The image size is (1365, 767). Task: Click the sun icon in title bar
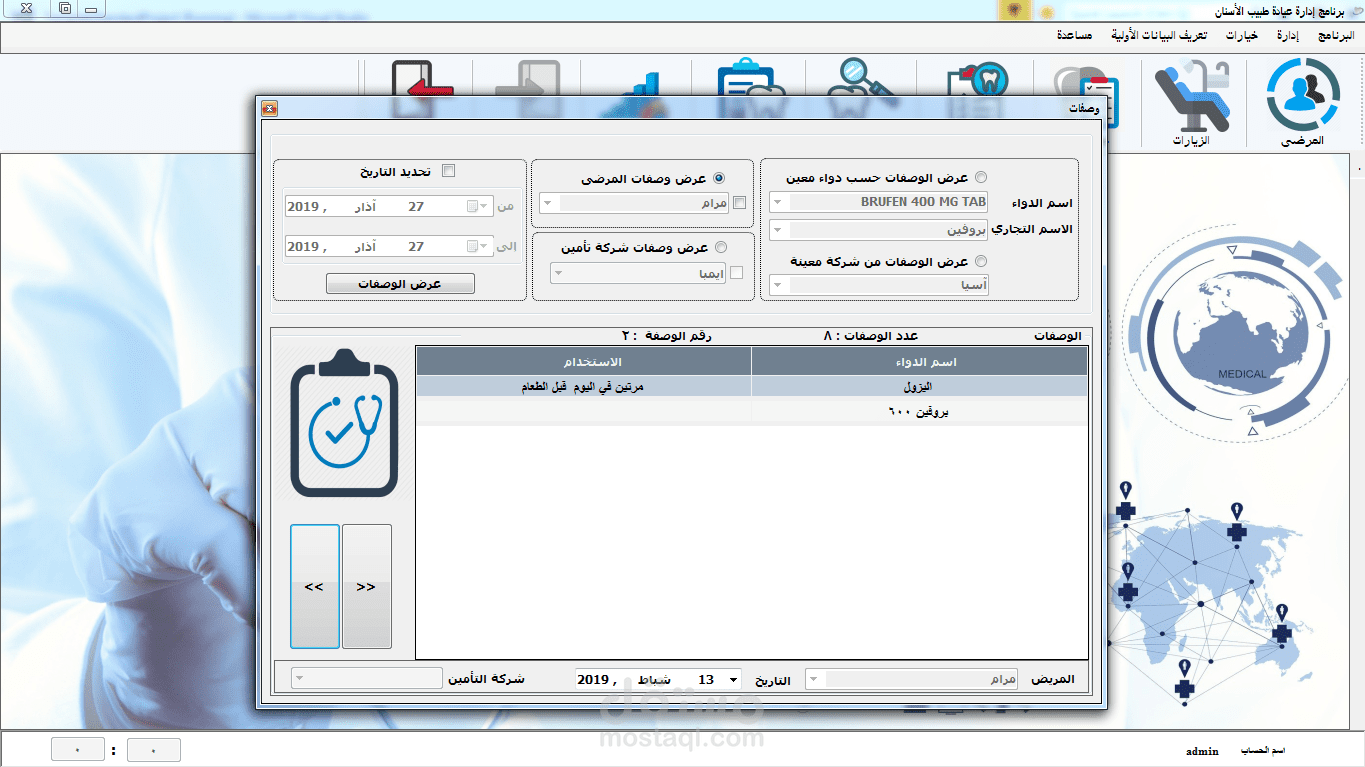coord(1046,11)
